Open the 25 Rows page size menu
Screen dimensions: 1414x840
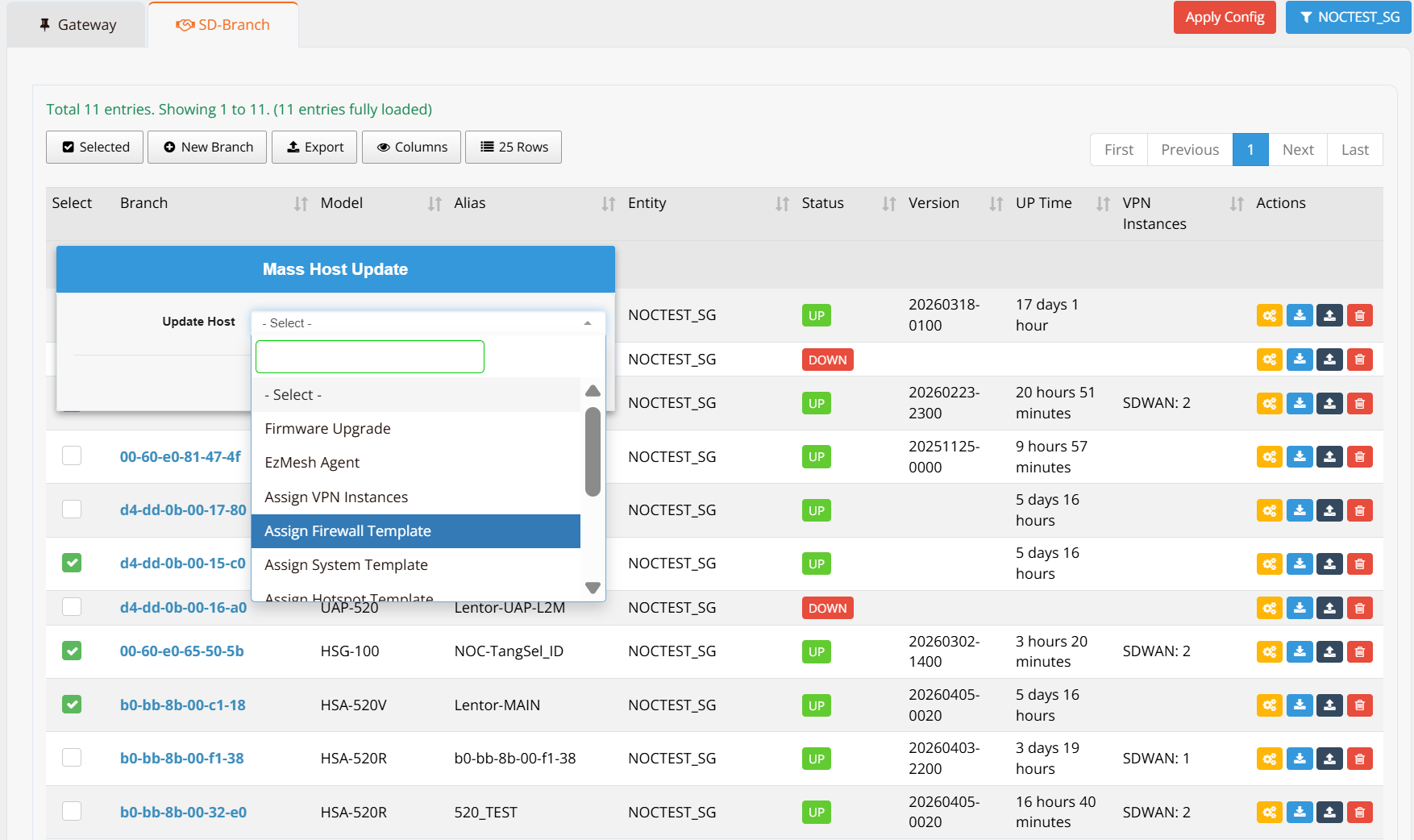[x=514, y=147]
